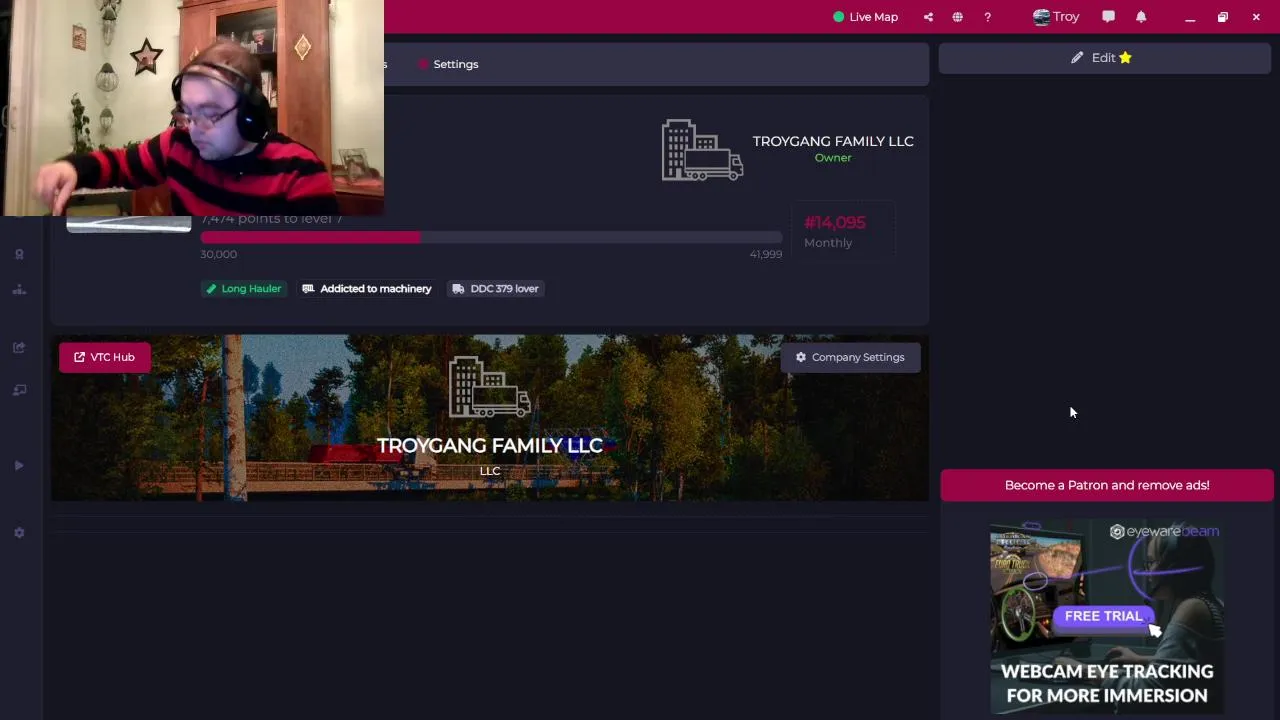Open the help question mark icon
The width and height of the screenshot is (1280, 720).
coord(987,17)
